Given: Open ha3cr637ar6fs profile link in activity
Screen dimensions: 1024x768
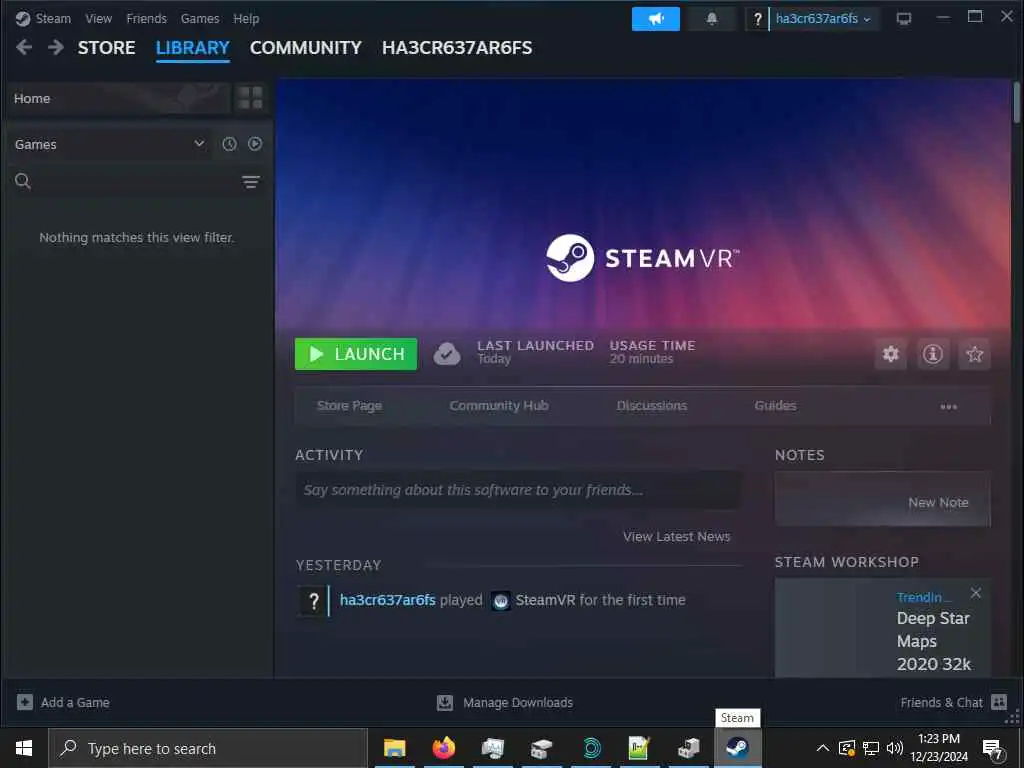Looking at the screenshot, I should (387, 600).
